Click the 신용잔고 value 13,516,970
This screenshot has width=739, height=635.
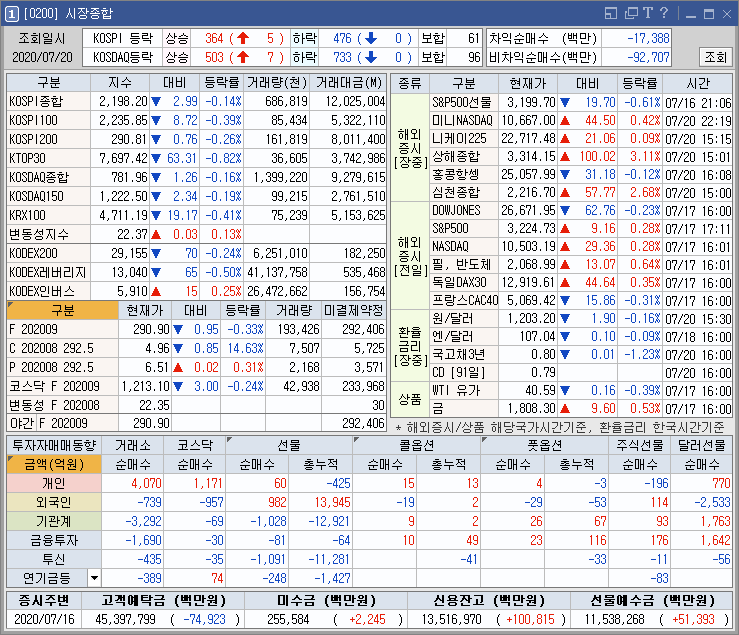click(x=452, y=619)
